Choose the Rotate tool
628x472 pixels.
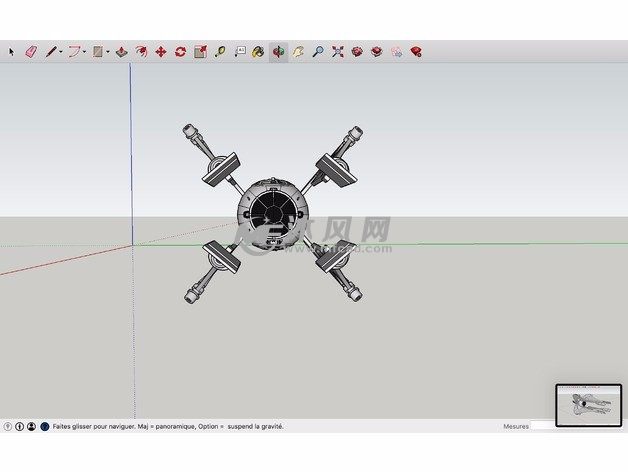click(x=180, y=51)
